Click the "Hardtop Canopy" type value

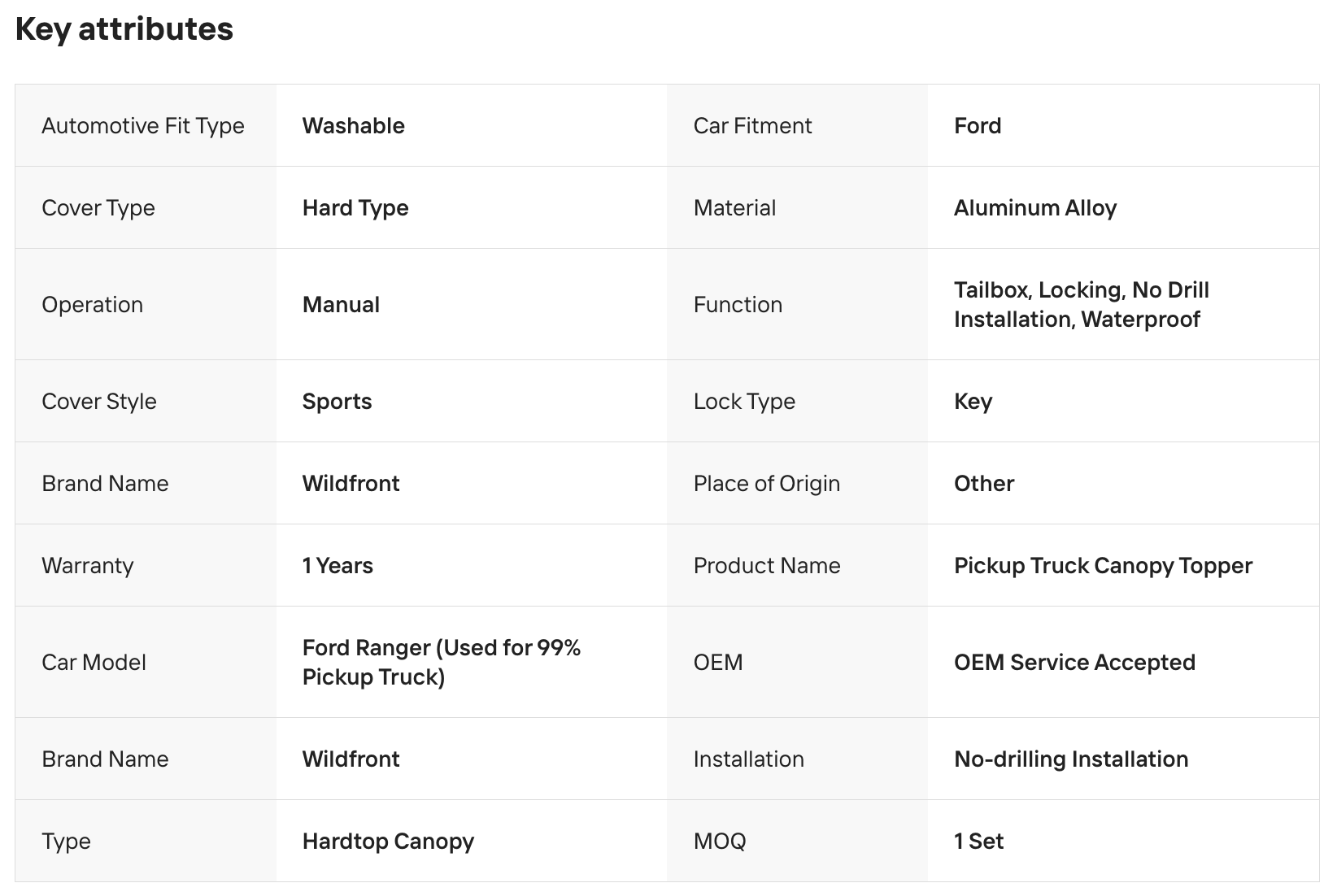click(388, 842)
